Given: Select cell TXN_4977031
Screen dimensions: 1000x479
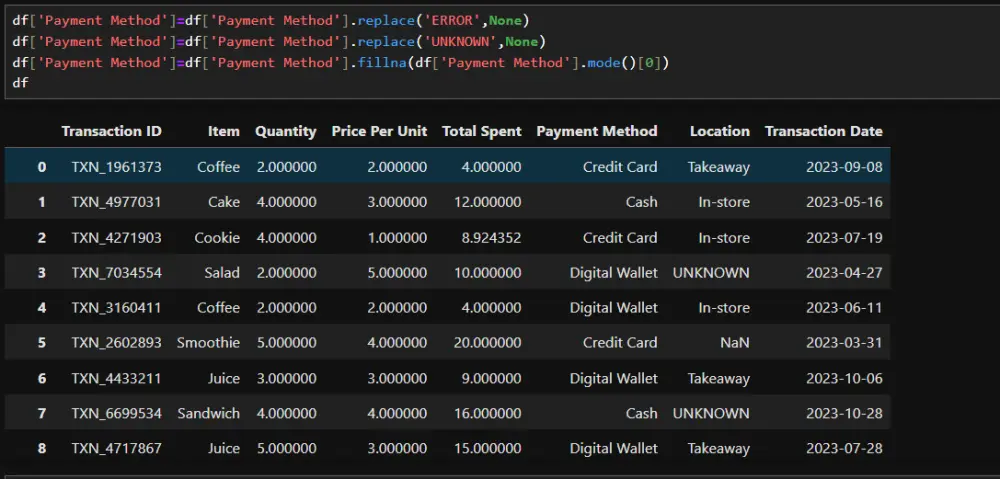Looking at the screenshot, I should point(117,202).
